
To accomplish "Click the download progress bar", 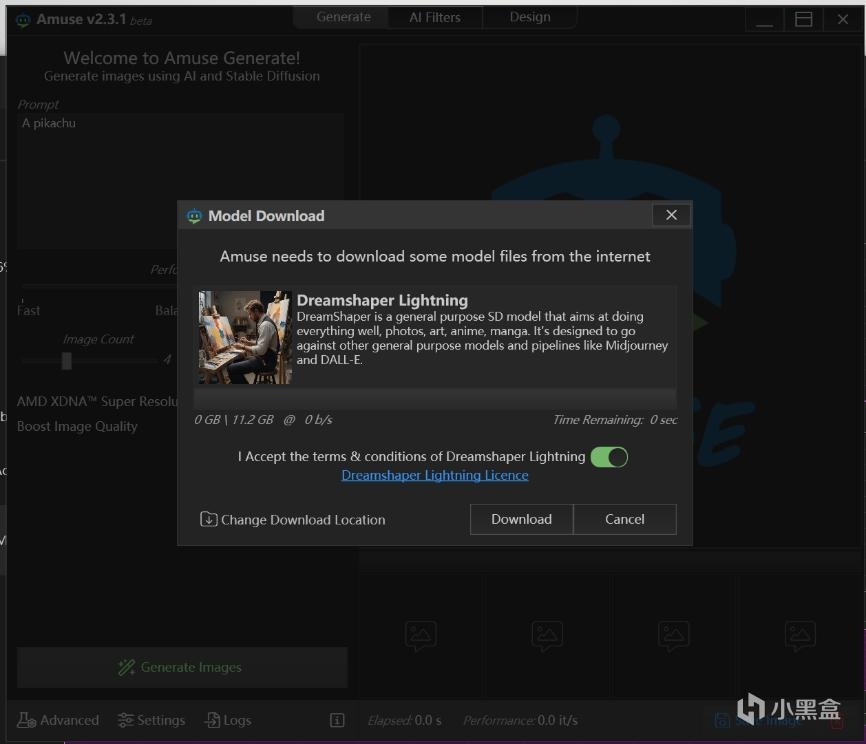I will 435,399.
